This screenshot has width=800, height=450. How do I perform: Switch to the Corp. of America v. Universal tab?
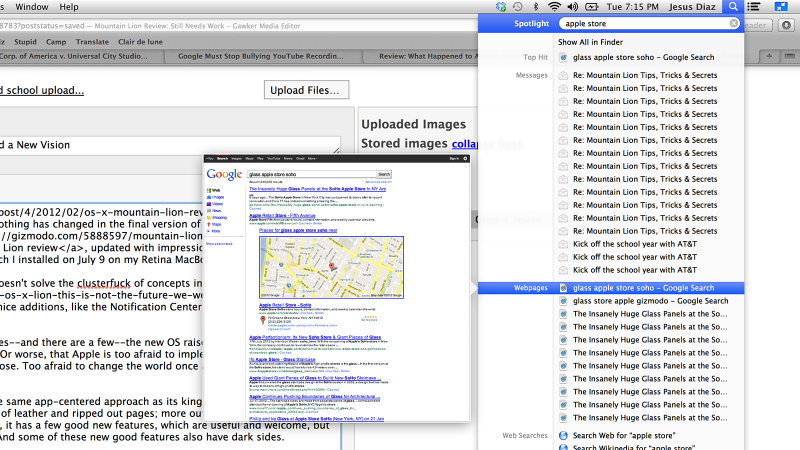pyautogui.click(x=82, y=56)
